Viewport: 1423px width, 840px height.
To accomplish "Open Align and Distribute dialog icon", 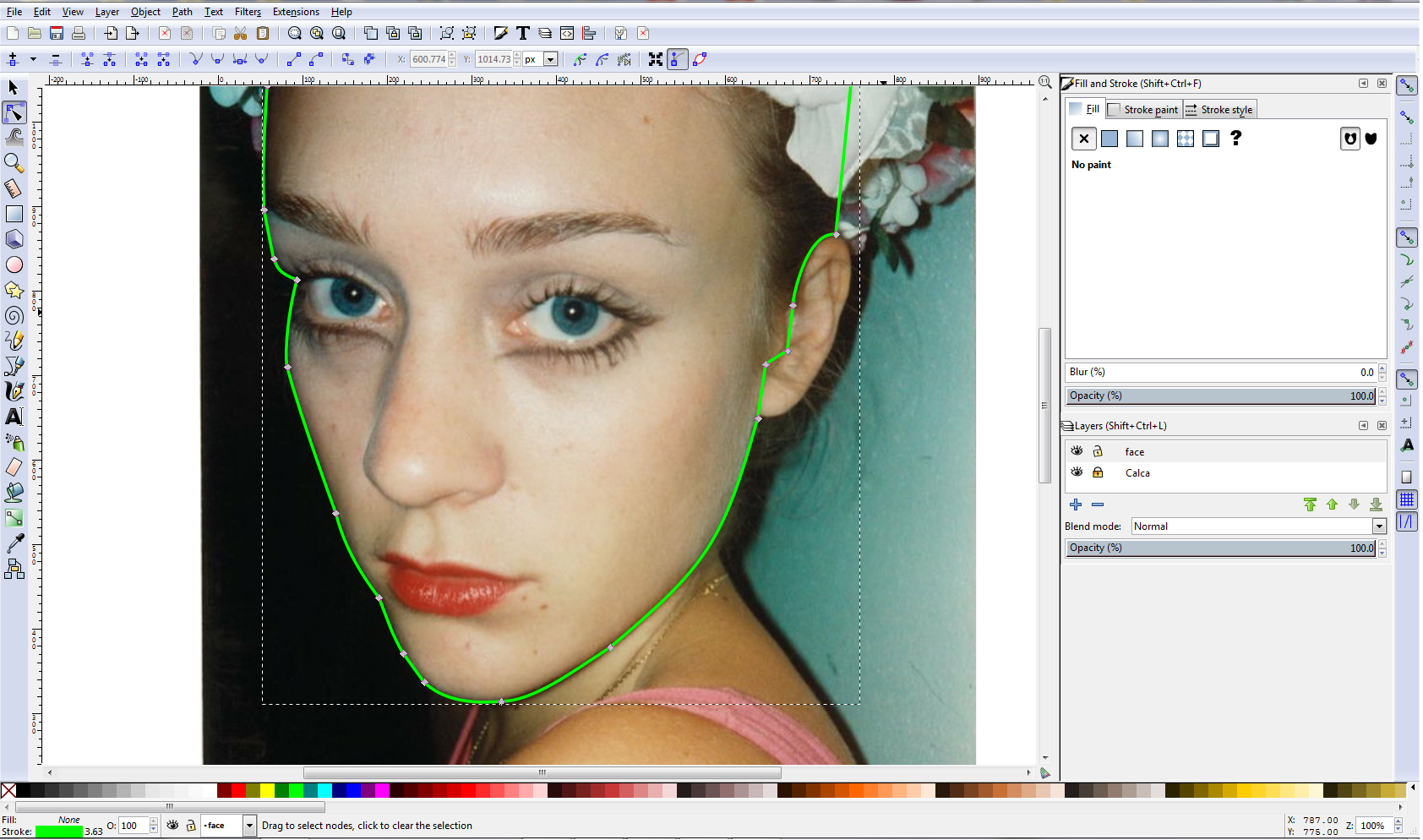I will (x=589, y=33).
